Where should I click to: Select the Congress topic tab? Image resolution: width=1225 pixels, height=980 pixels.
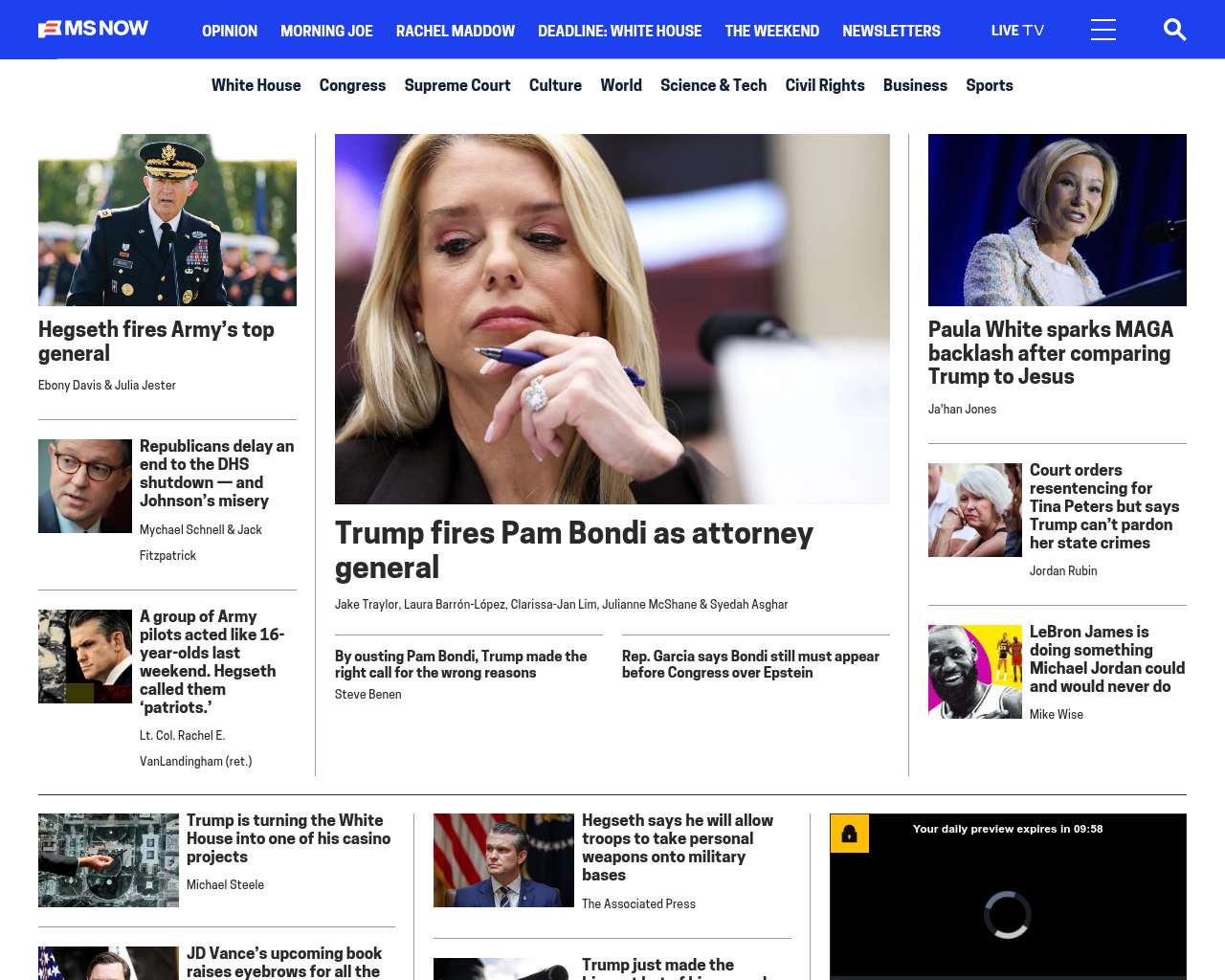[352, 85]
